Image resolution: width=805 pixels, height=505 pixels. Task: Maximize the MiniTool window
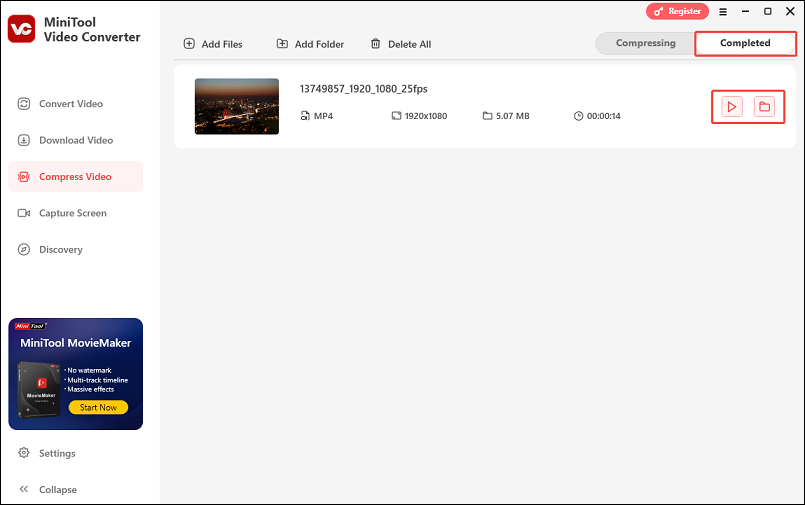(768, 11)
